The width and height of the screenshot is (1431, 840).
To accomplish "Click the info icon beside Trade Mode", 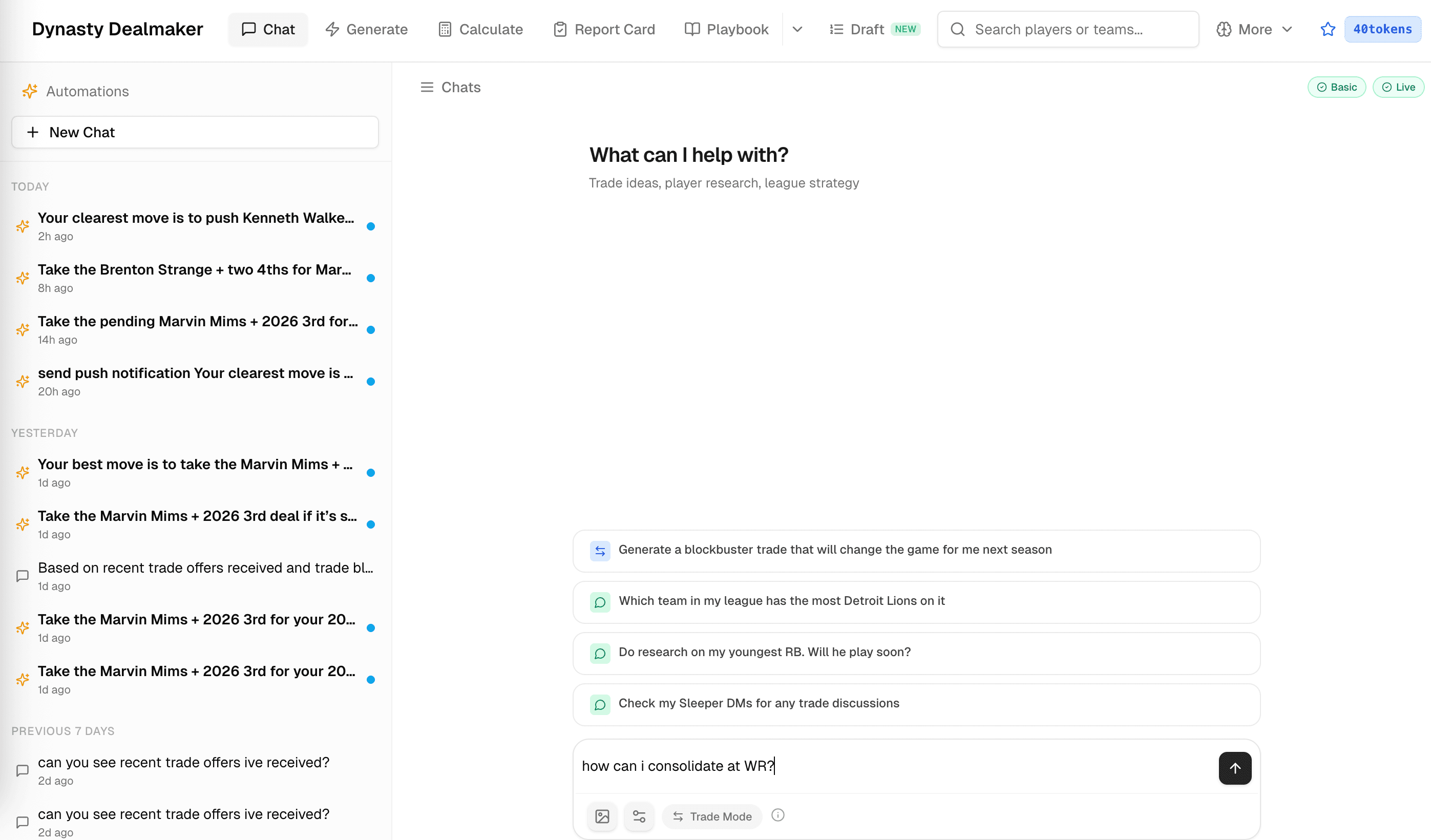I will point(777,815).
